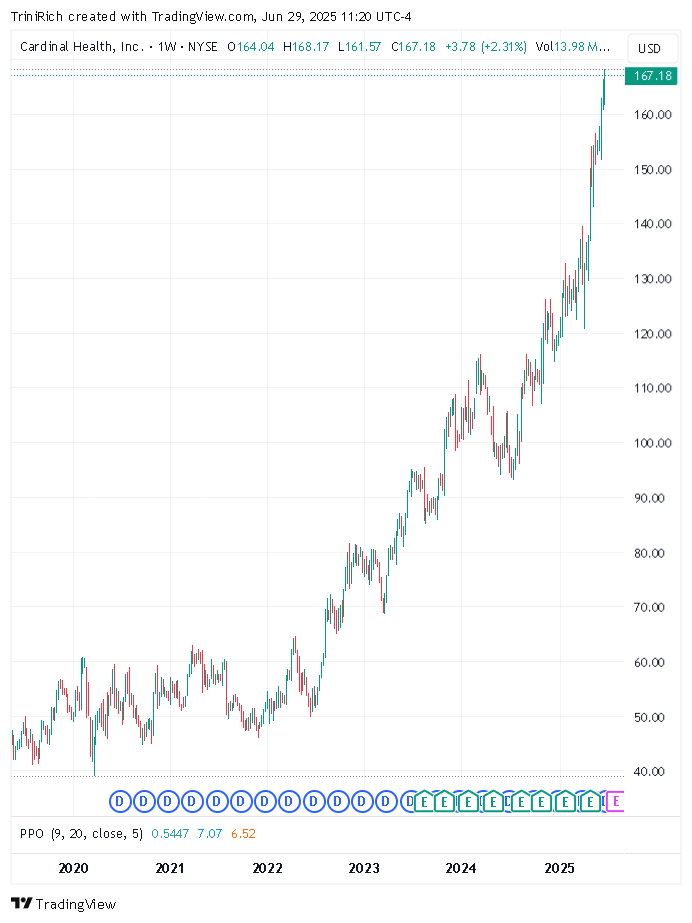Select dividend D marker directly above 2021 label

tap(168, 802)
